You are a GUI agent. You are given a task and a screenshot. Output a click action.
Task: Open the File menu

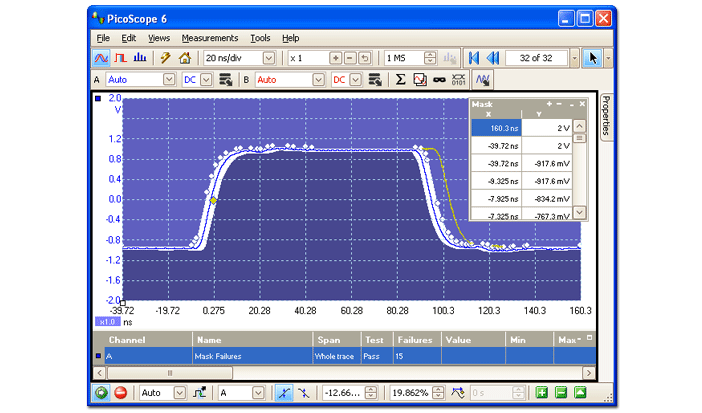click(x=103, y=38)
